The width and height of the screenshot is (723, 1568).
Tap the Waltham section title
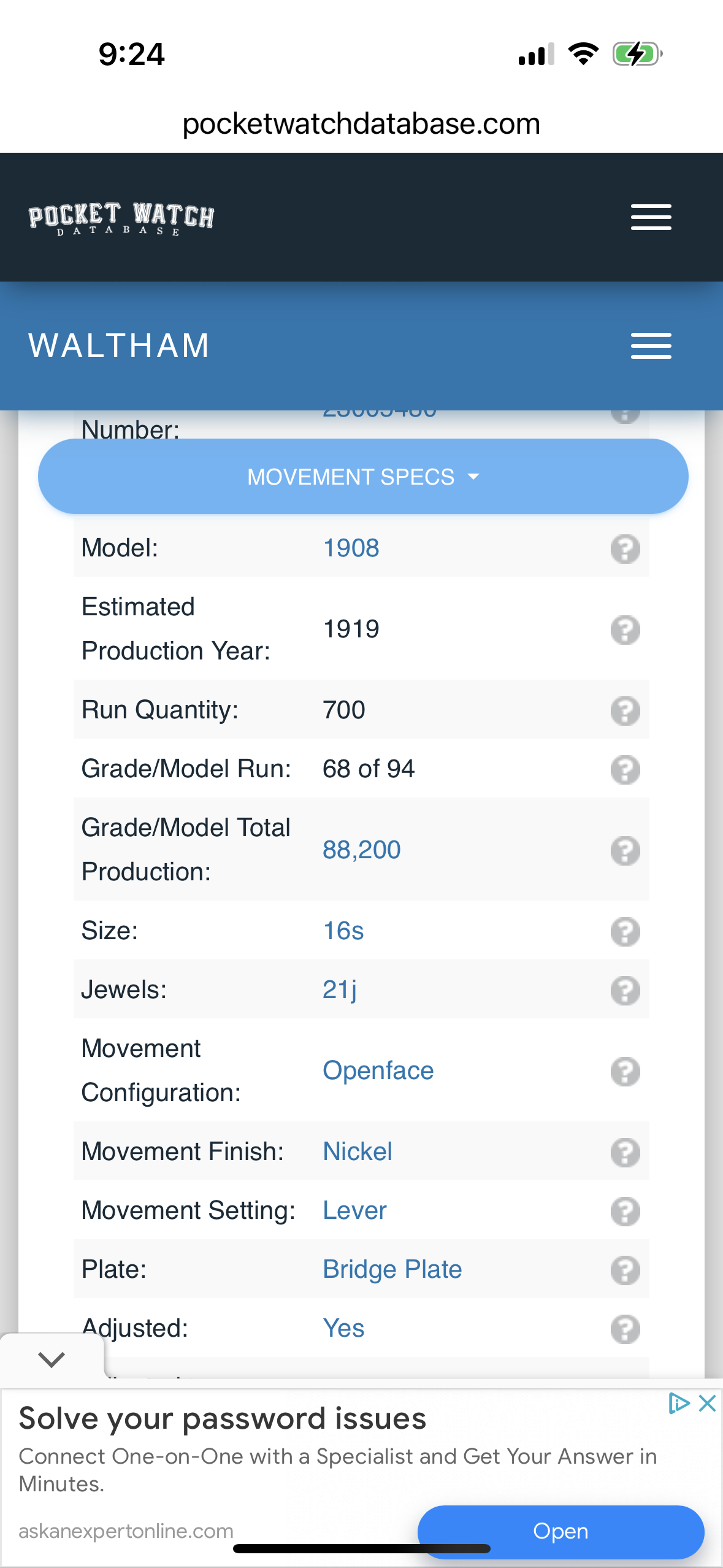point(119,346)
